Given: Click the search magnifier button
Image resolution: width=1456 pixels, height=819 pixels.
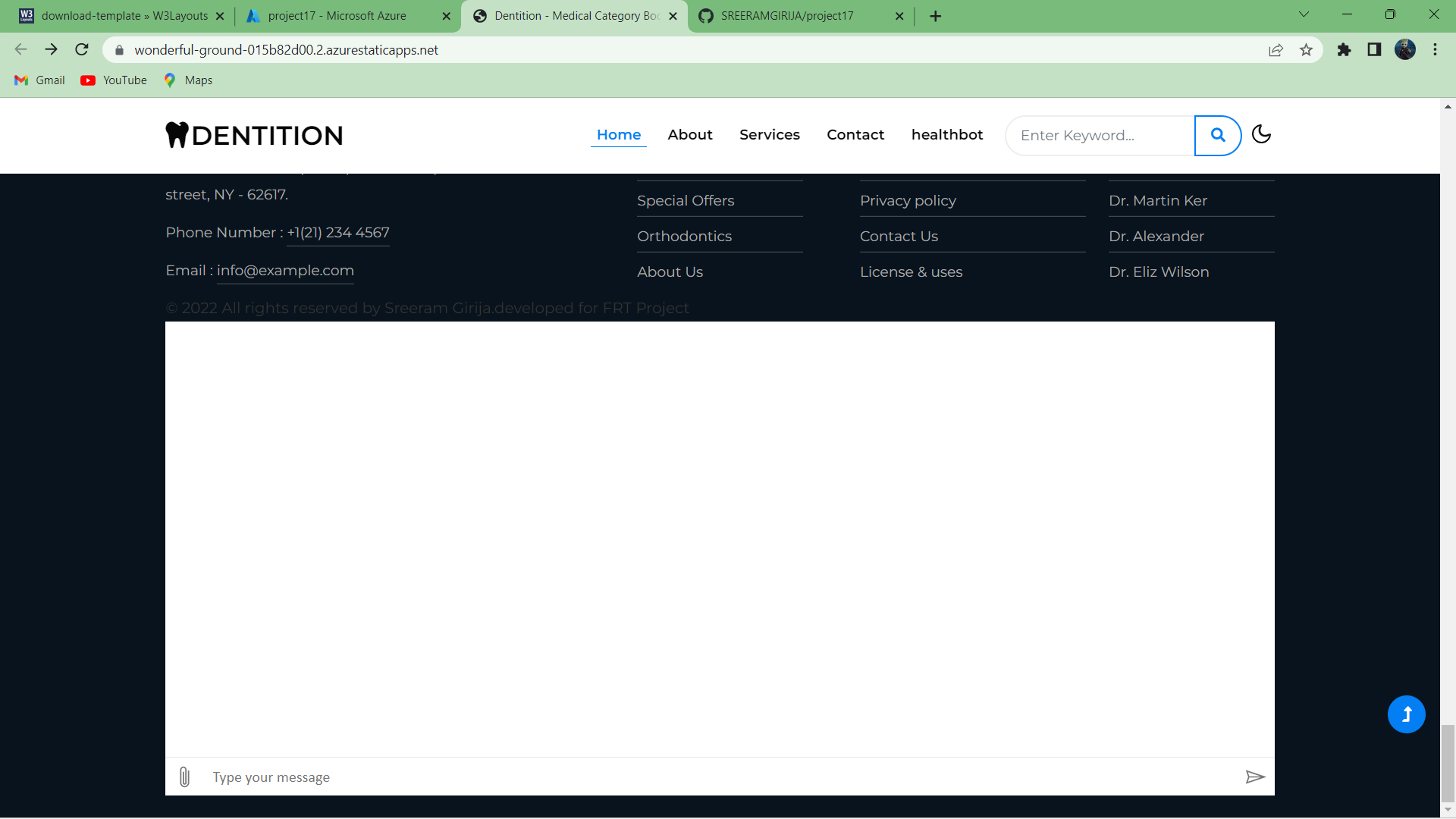Looking at the screenshot, I should [1217, 135].
